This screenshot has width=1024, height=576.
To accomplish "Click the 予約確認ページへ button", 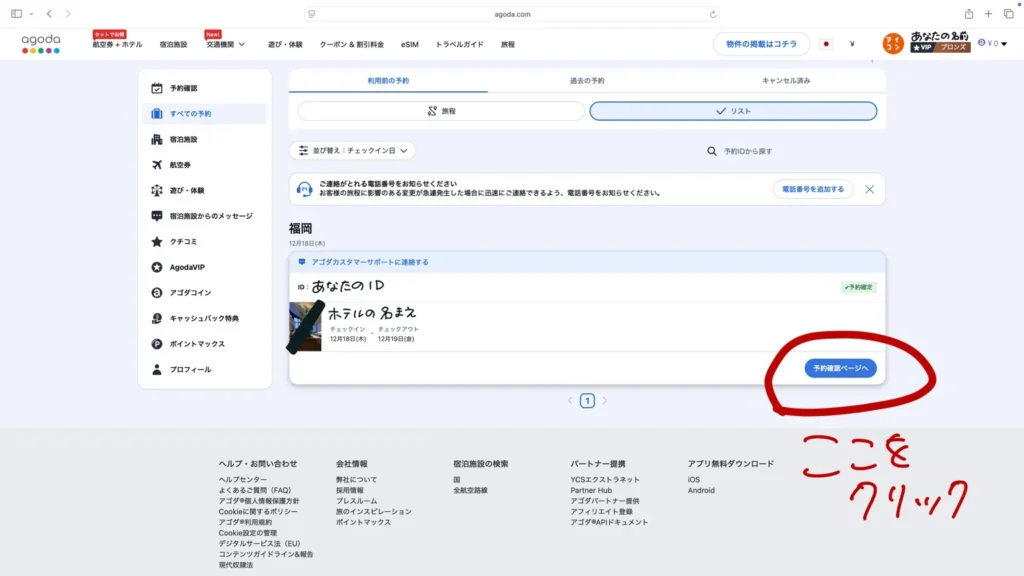I will click(x=843, y=368).
